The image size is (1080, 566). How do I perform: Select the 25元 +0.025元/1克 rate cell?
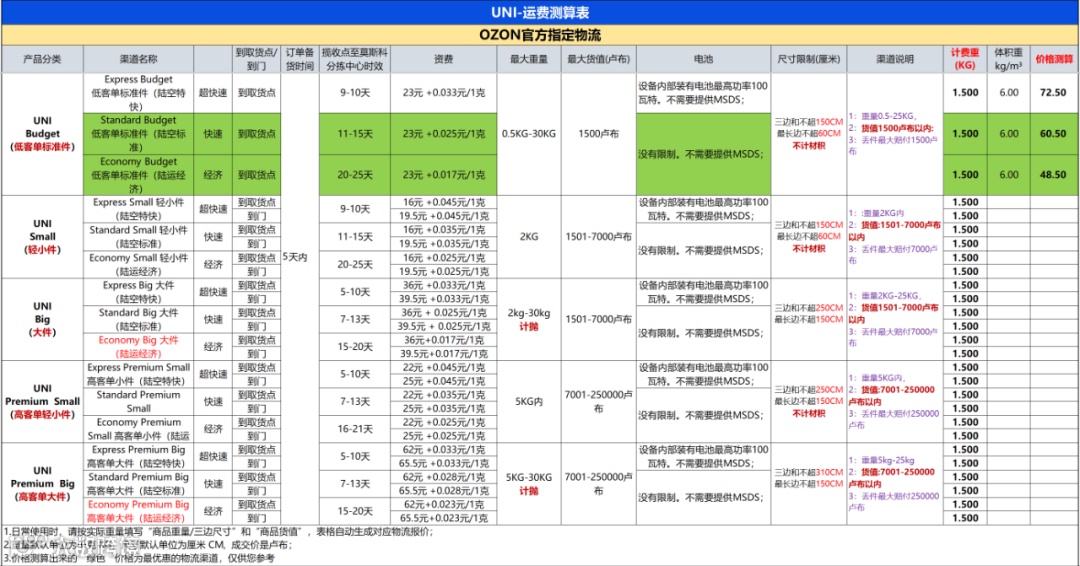pos(444,436)
